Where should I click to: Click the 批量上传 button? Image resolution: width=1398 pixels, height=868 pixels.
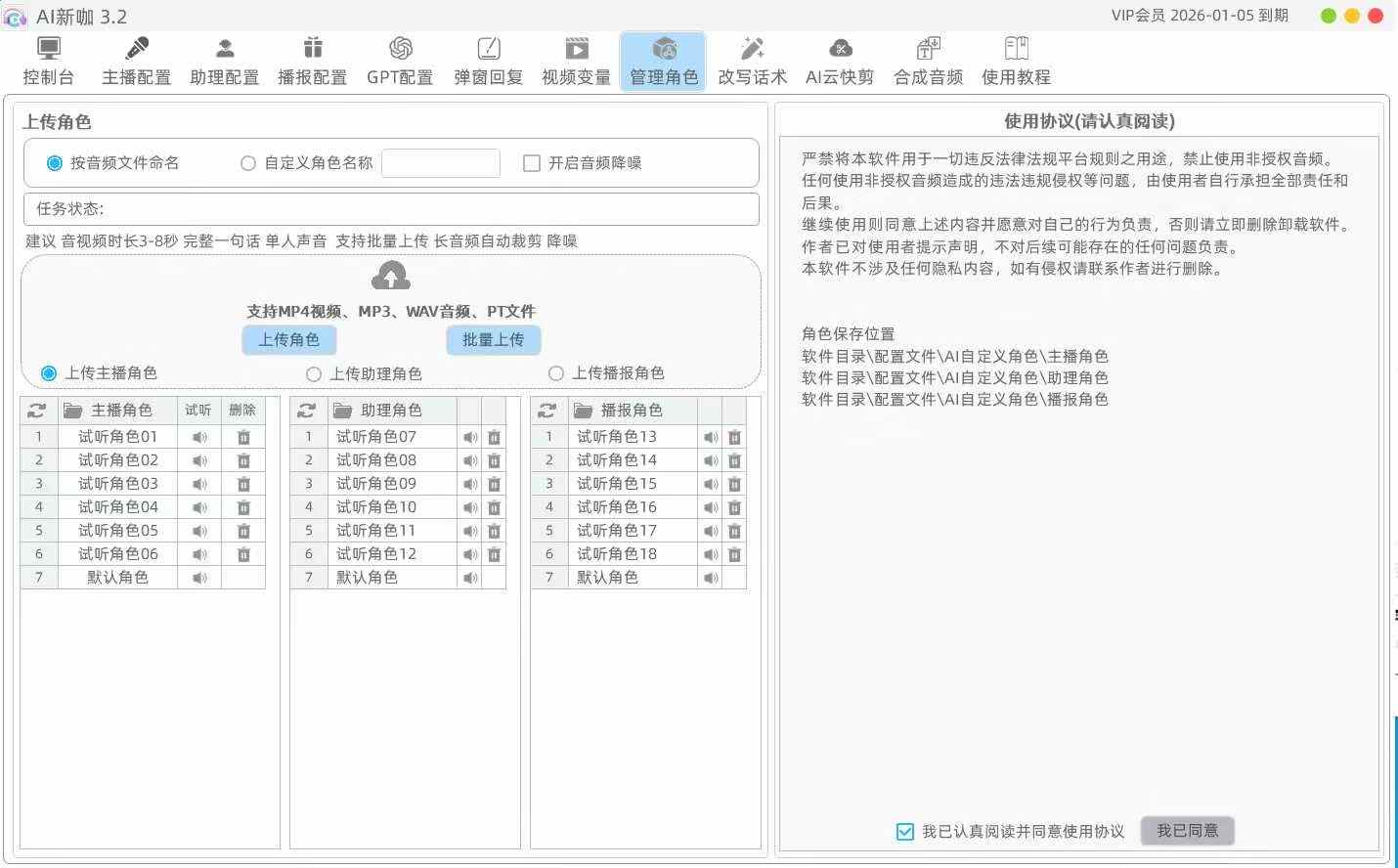[x=493, y=340]
